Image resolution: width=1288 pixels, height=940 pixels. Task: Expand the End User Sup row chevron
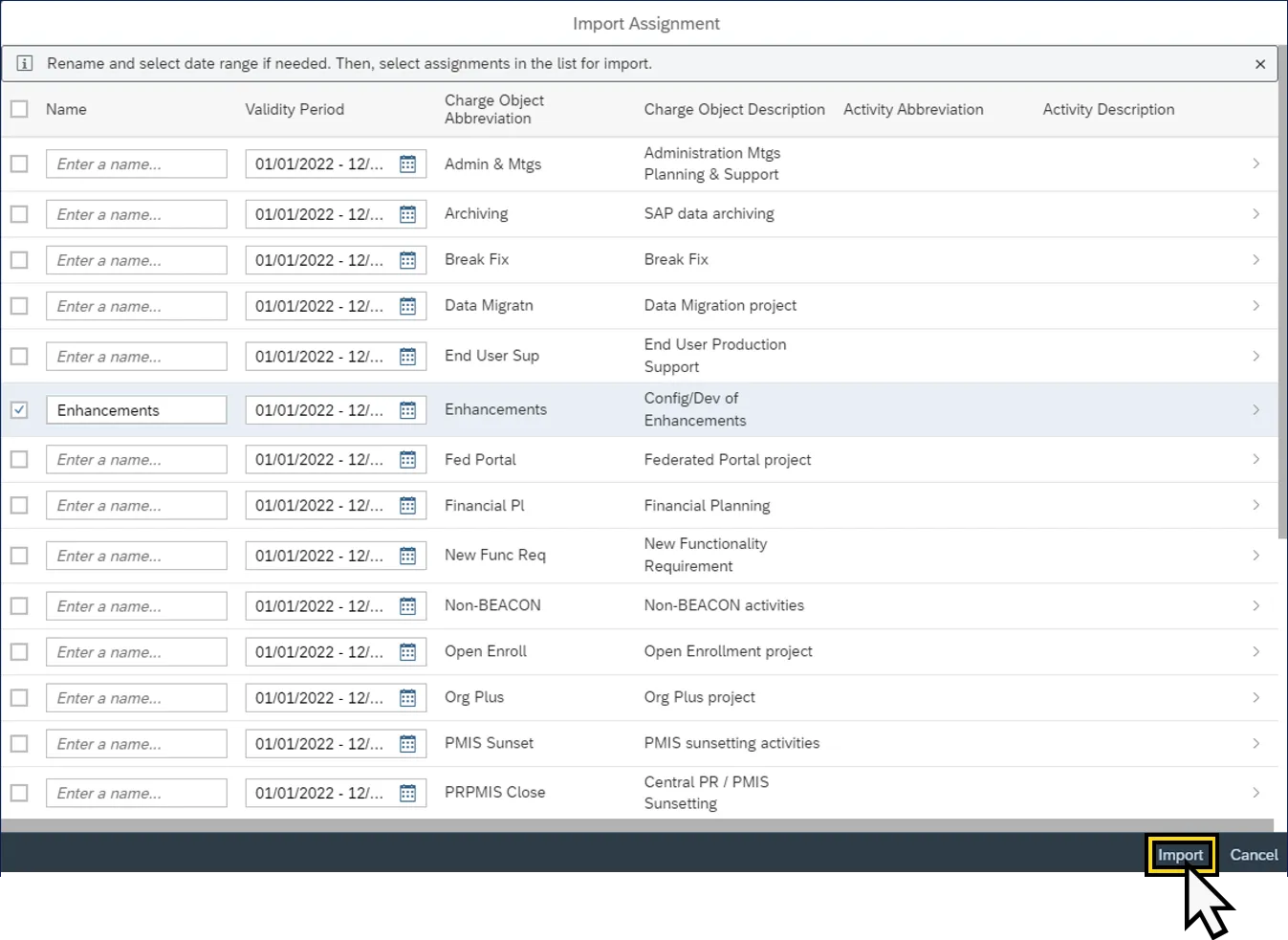click(1255, 357)
